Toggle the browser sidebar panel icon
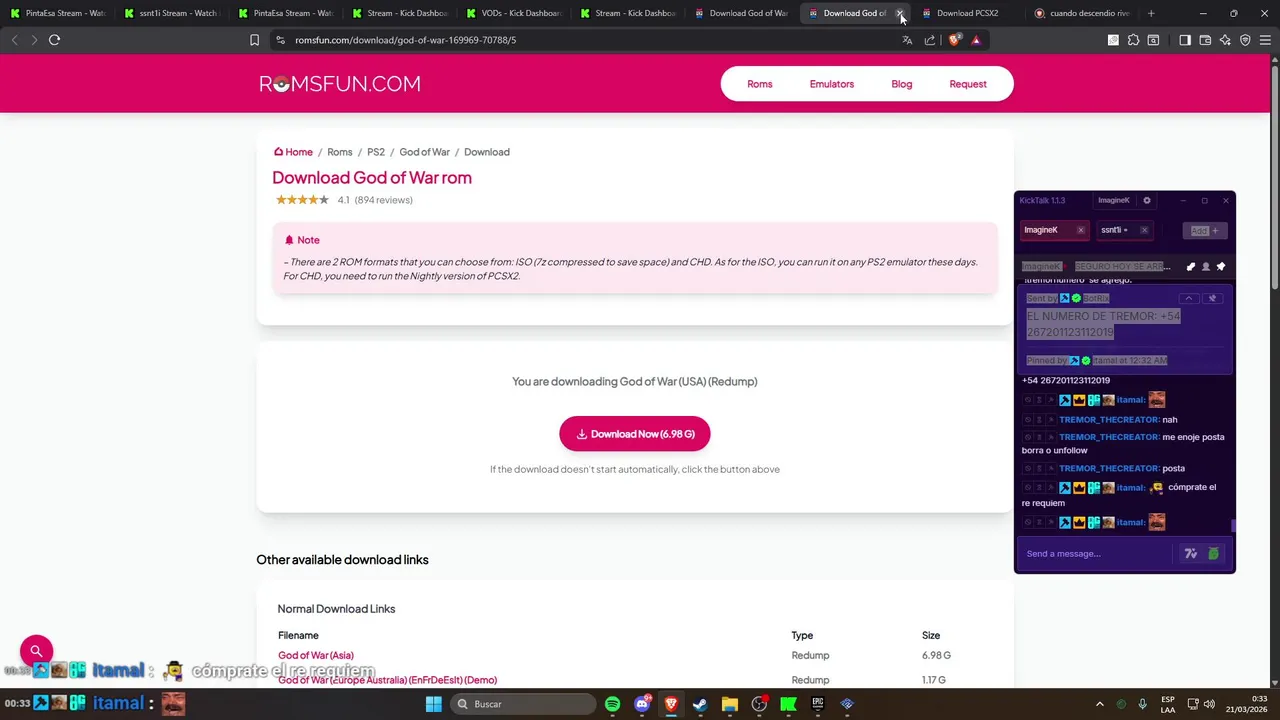The height and width of the screenshot is (720, 1280). click(x=1185, y=40)
